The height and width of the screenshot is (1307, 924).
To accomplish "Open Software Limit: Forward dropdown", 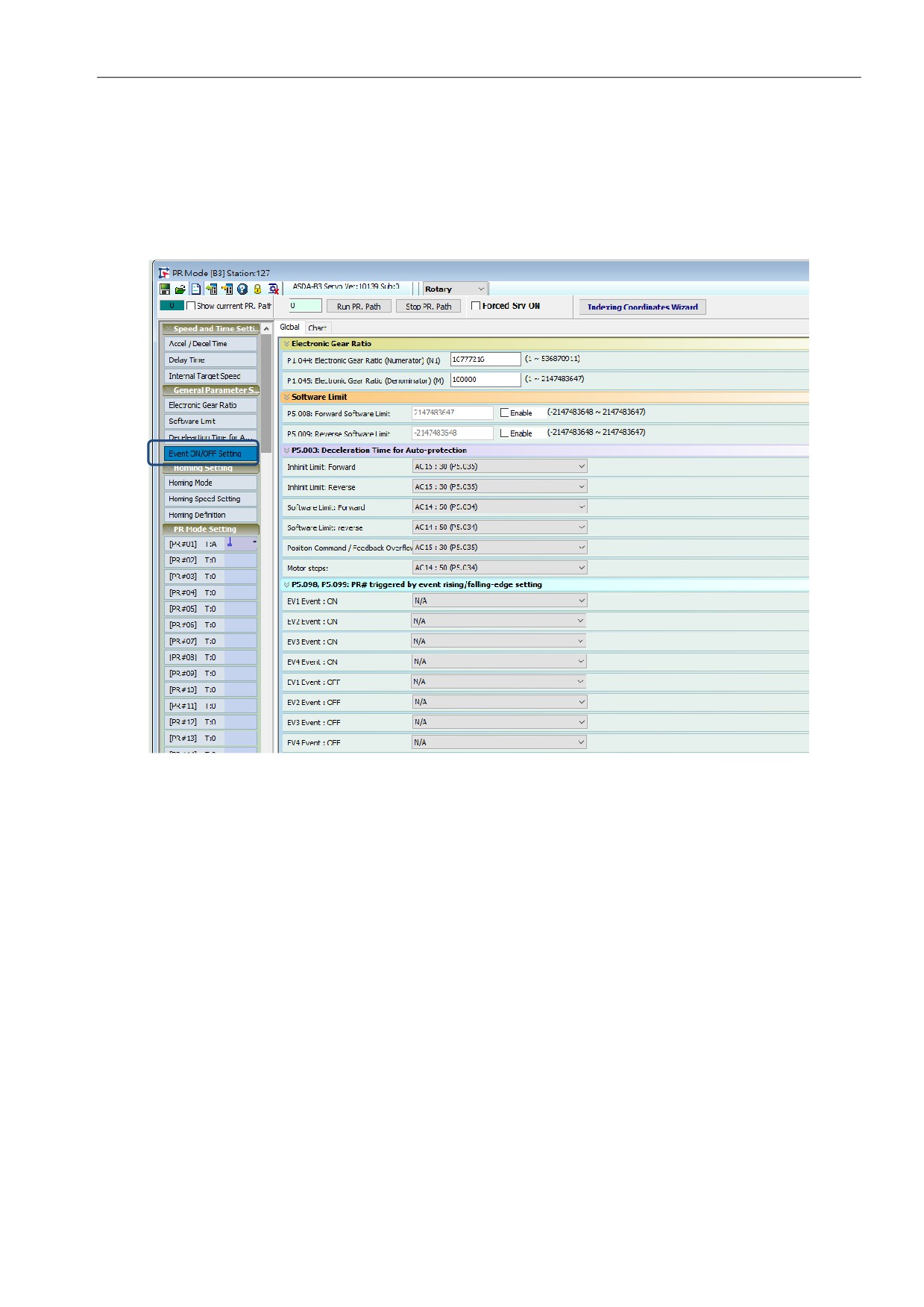I will (x=500, y=507).
